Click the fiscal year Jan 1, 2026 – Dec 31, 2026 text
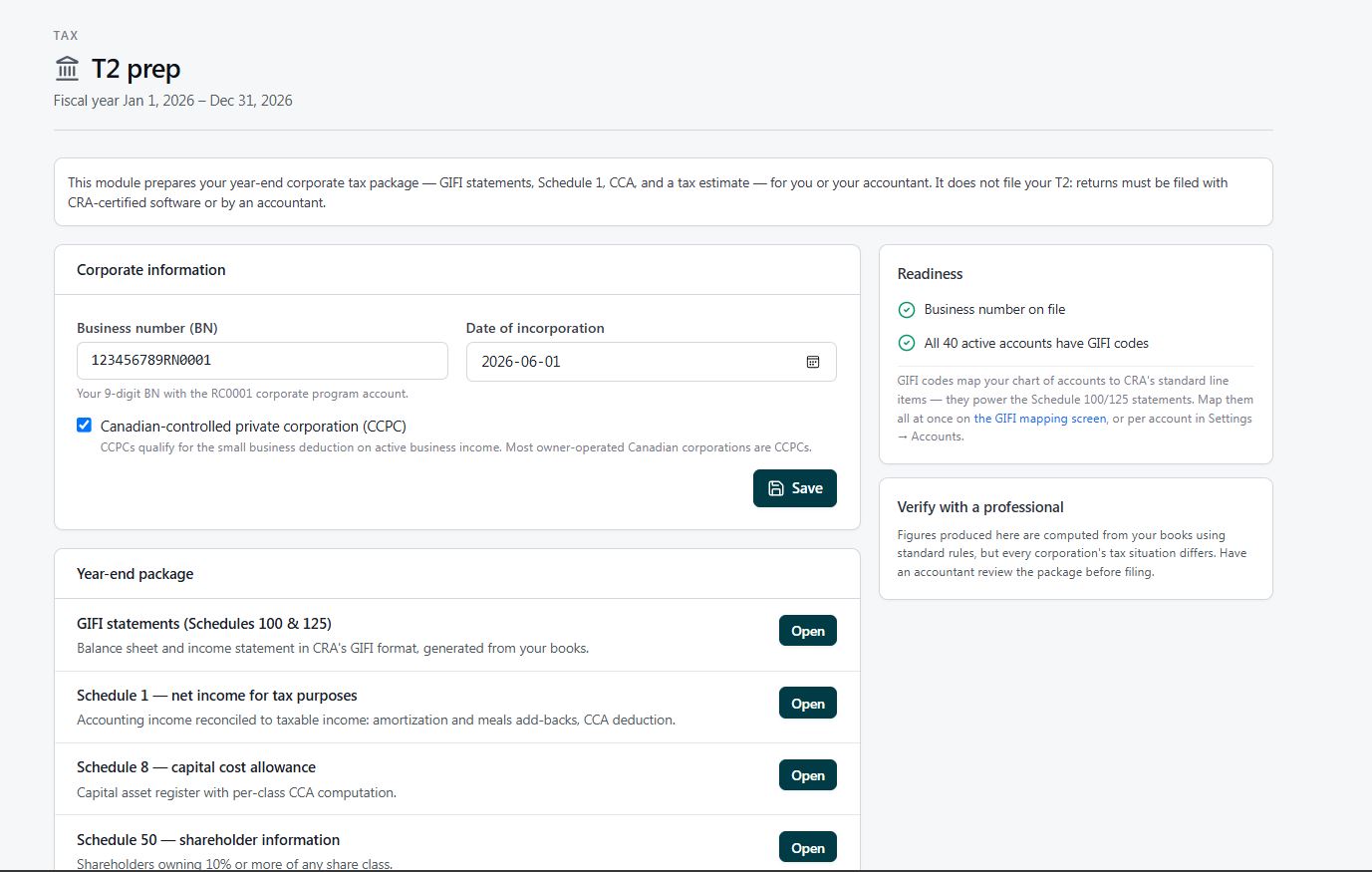Screen dimensions: 1372x872 [x=173, y=101]
